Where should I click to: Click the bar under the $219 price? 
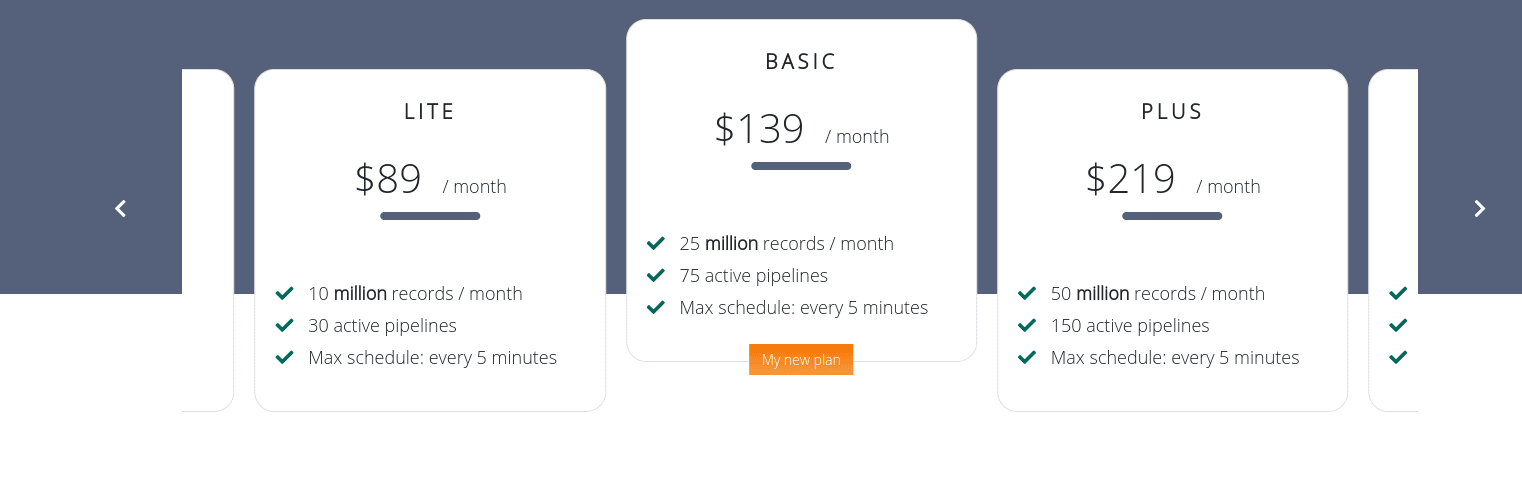[x=1172, y=216]
